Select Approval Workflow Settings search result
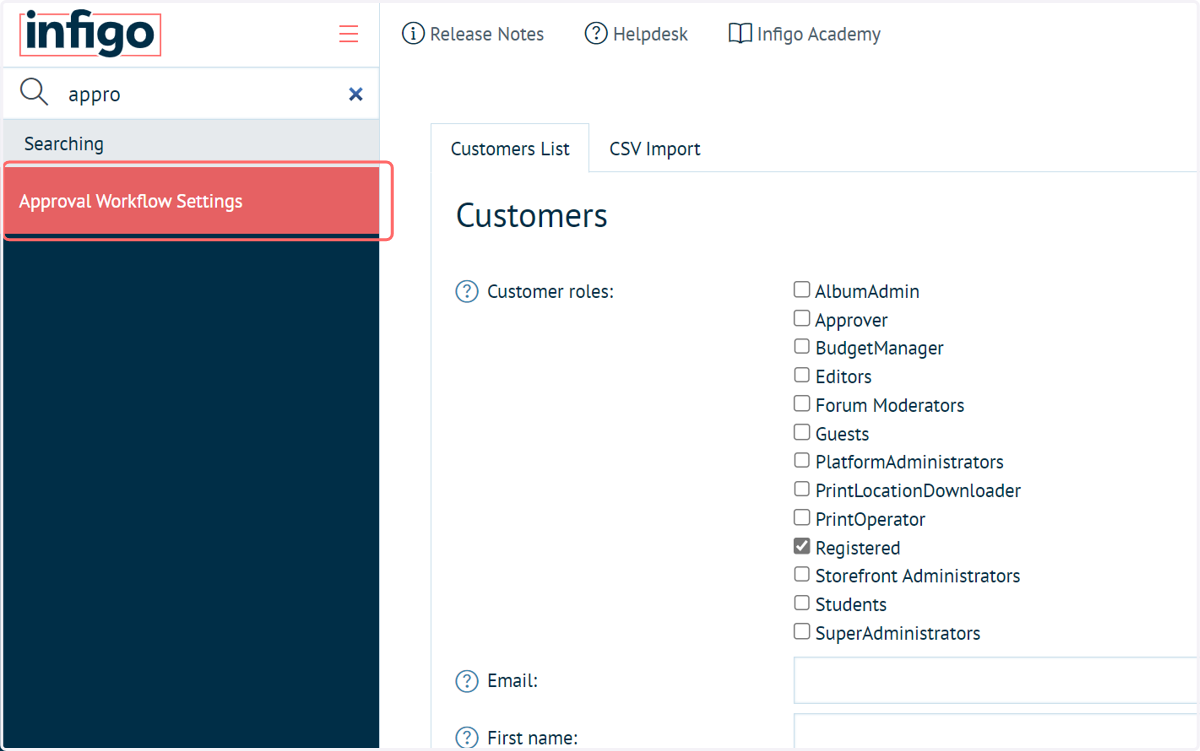This screenshot has width=1200, height=751. [191, 201]
